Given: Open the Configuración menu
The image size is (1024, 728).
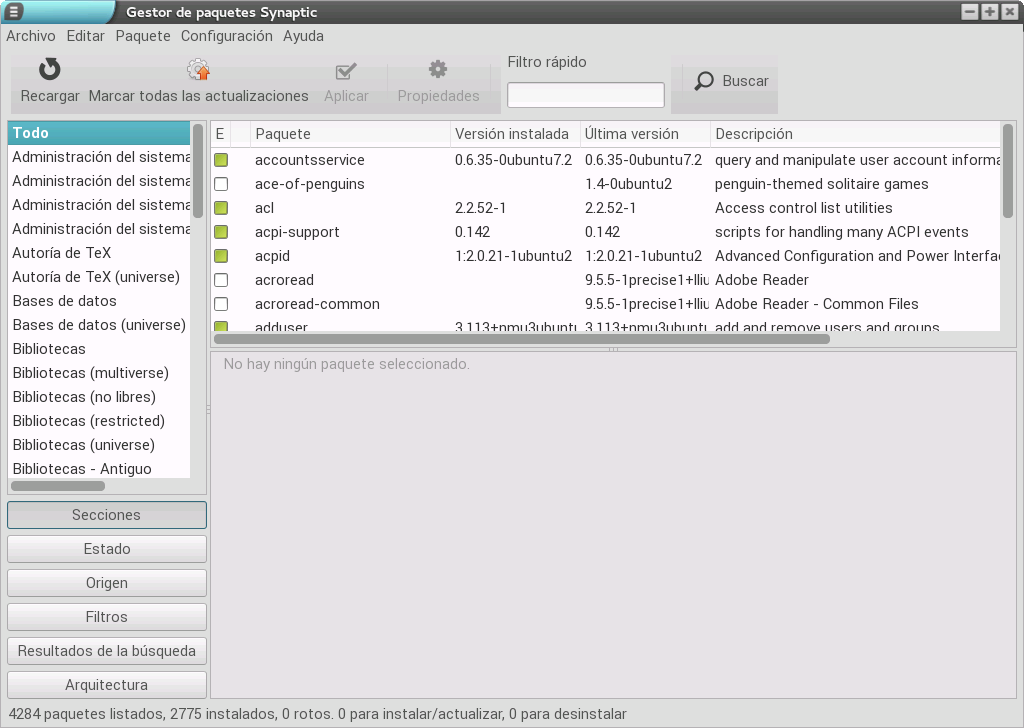Looking at the screenshot, I should coord(226,36).
